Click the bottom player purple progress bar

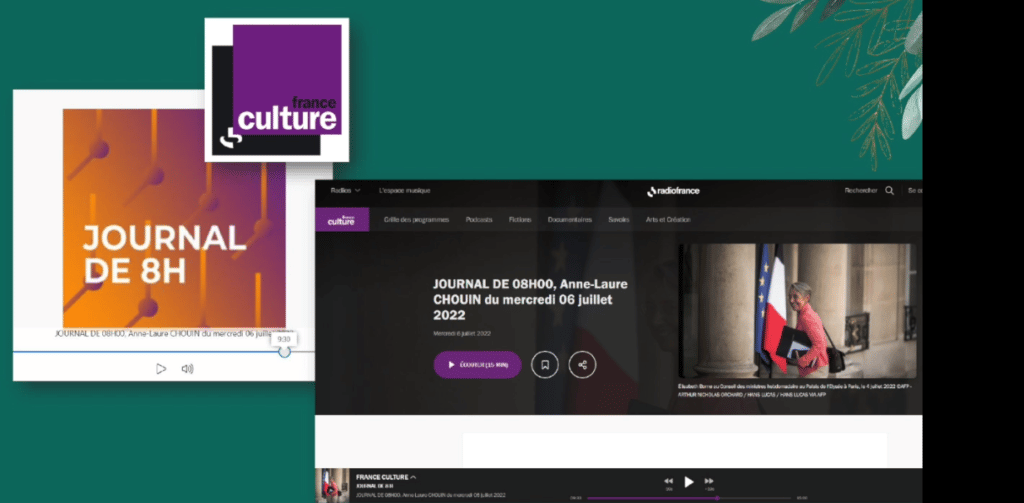coord(688,498)
